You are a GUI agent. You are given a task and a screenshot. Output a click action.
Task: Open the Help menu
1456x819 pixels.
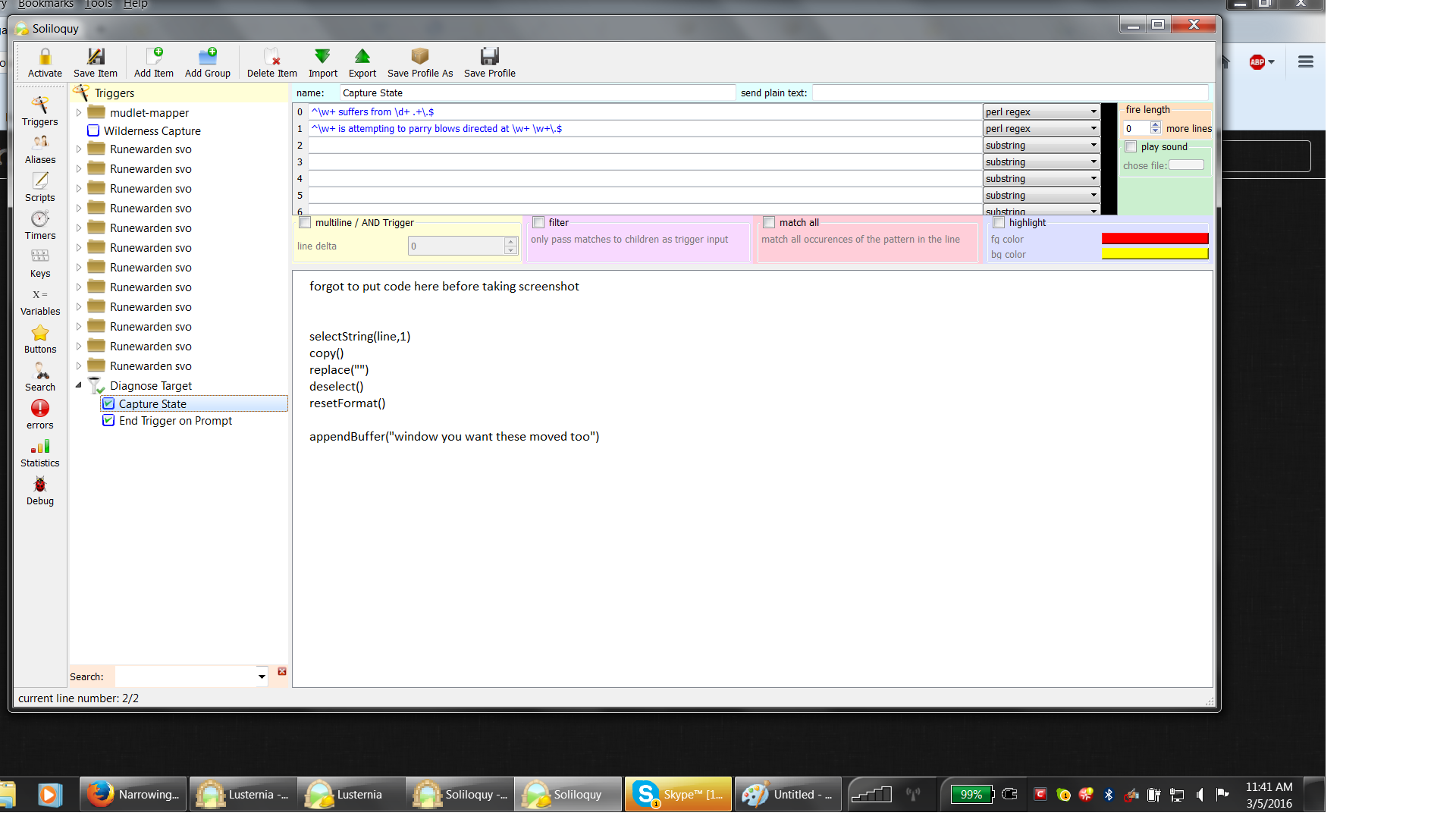coord(136,5)
